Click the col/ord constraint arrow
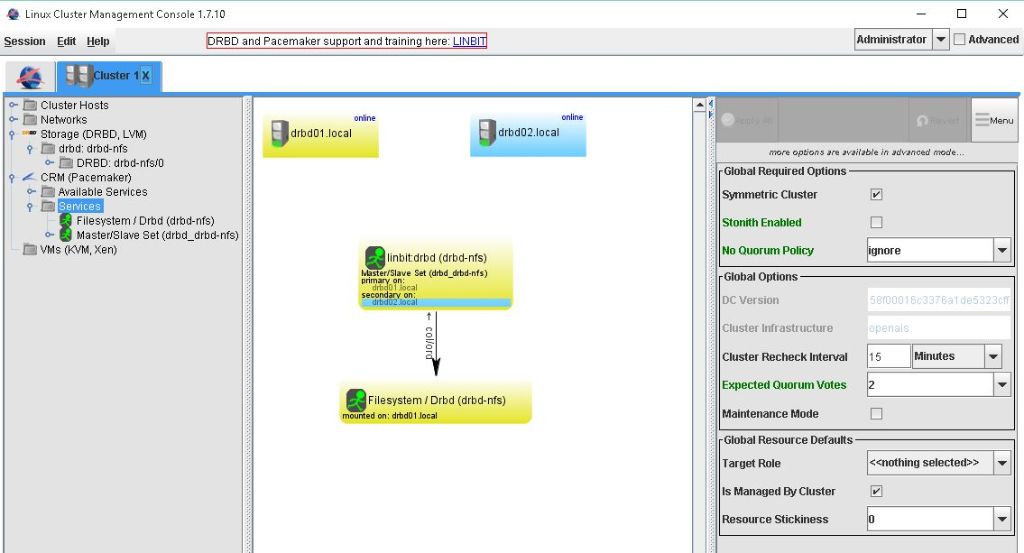1024x553 pixels. 436,343
